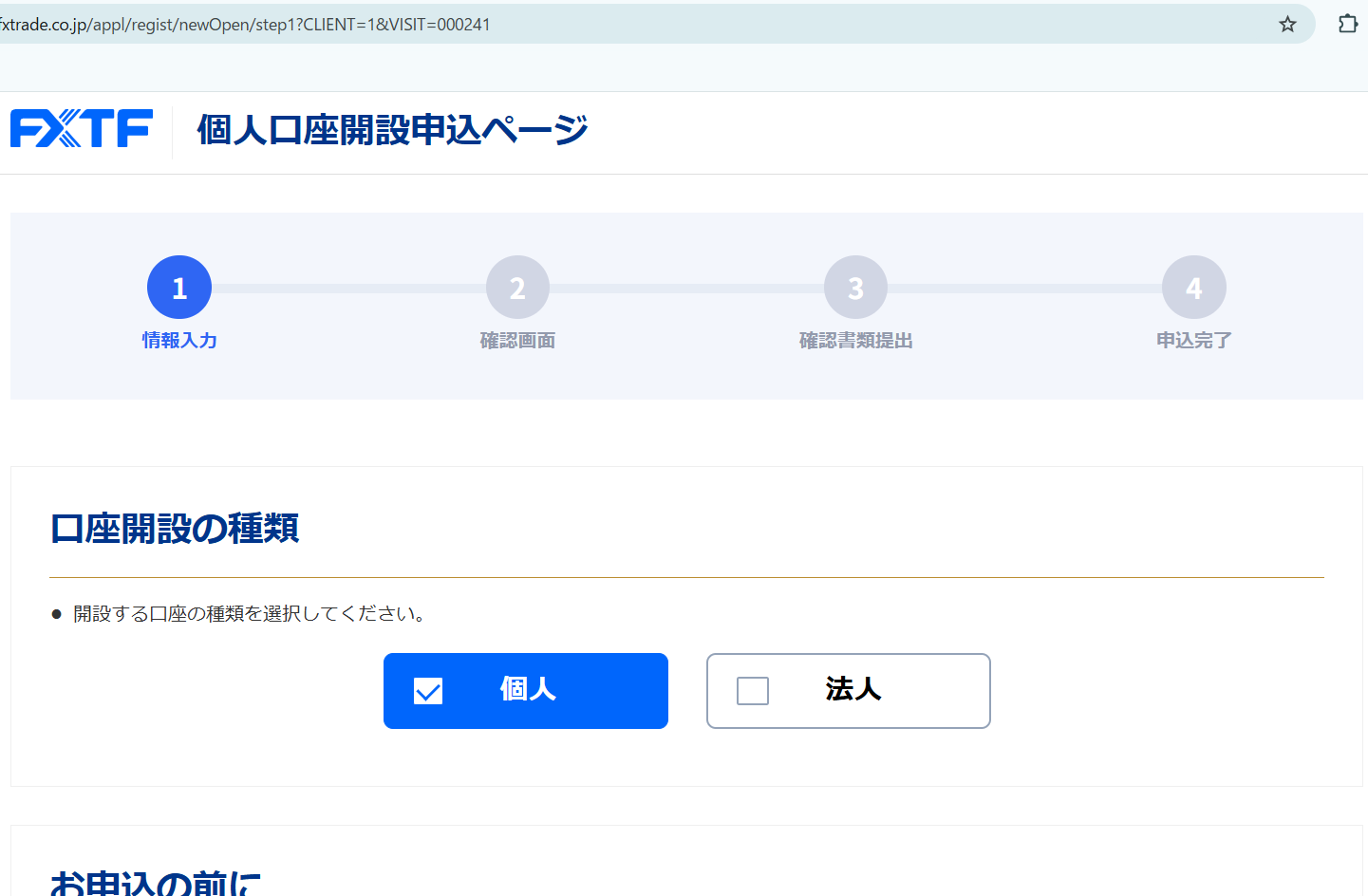Image resolution: width=1368 pixels, height=896 pixels.
Task: Click the browser extensions puzzle icon
Action: tap(1347, 24)
